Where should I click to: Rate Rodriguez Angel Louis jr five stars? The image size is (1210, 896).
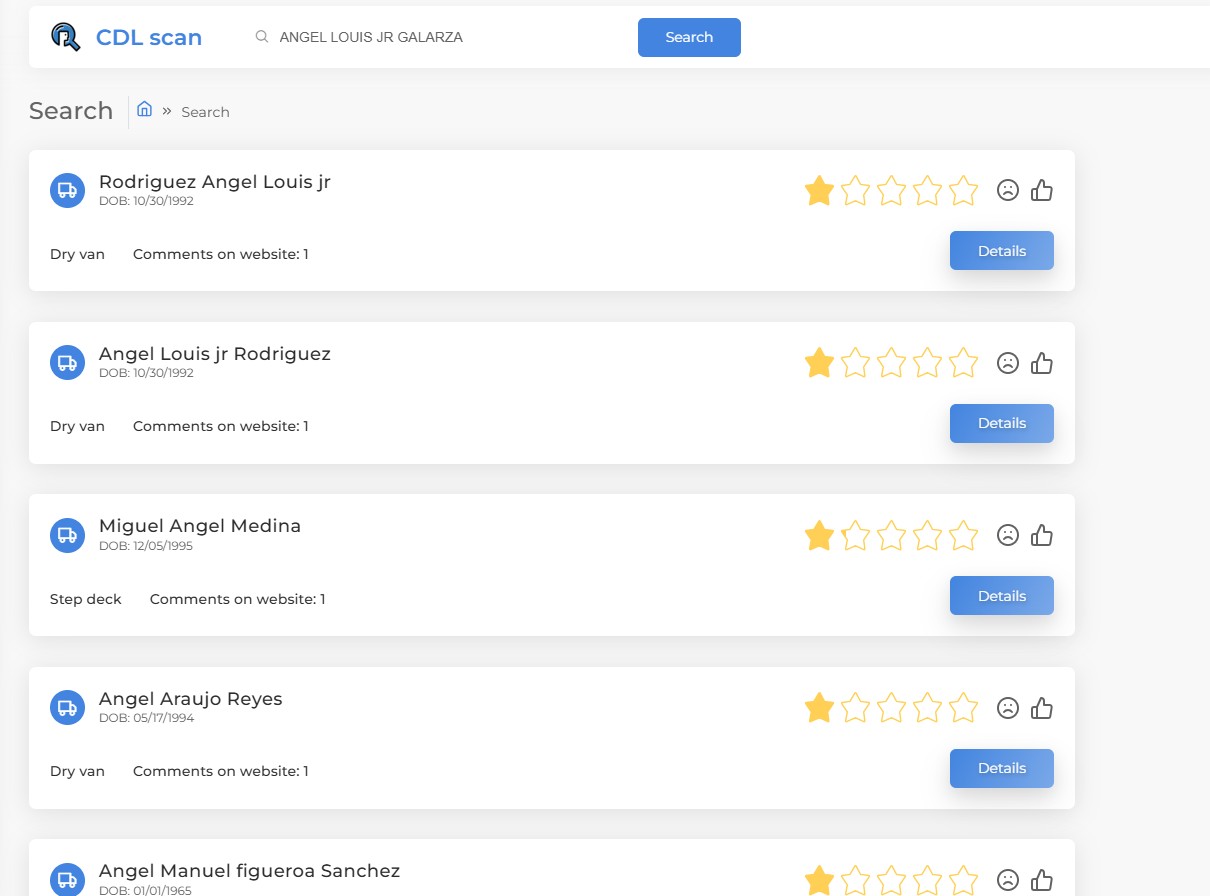click(x=963, y=190)
